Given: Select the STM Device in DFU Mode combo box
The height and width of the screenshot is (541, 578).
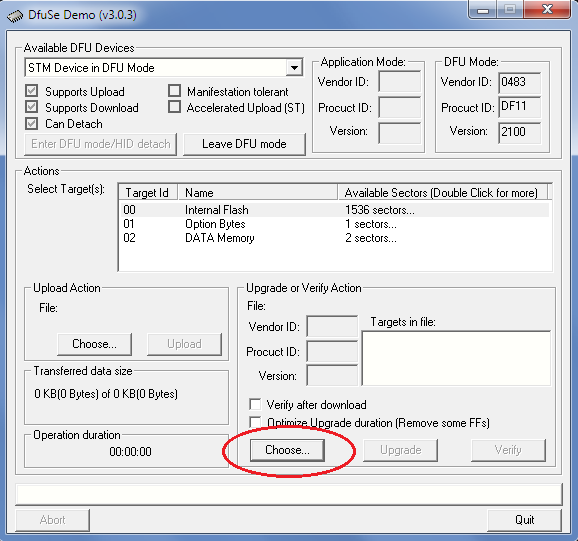Looking at the screenshot, I should click(164, 67).
